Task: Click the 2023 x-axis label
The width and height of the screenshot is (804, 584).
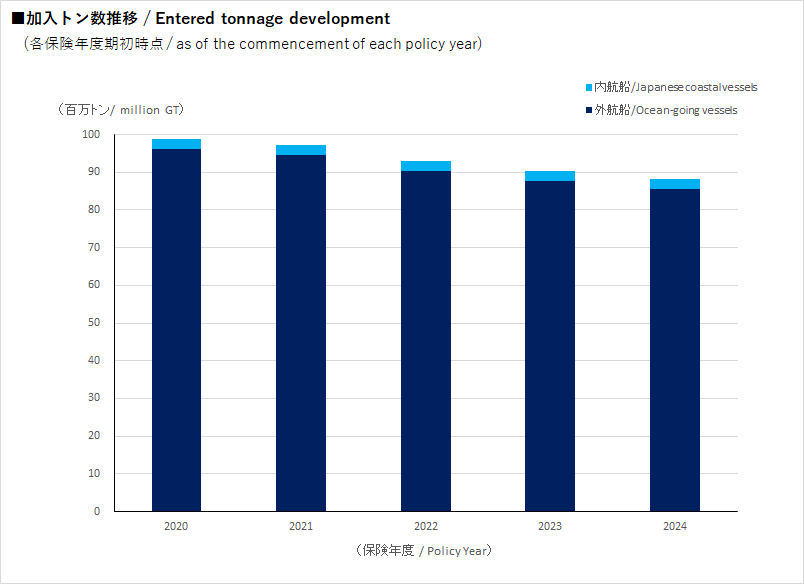Action: pos(550,526)
